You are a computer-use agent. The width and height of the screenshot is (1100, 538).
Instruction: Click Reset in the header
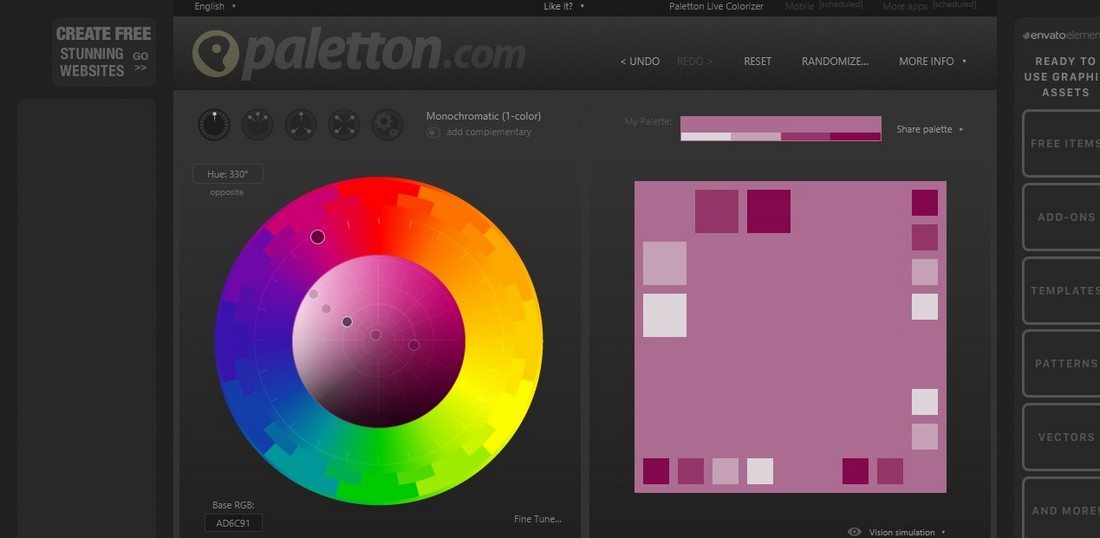[758, 61]
